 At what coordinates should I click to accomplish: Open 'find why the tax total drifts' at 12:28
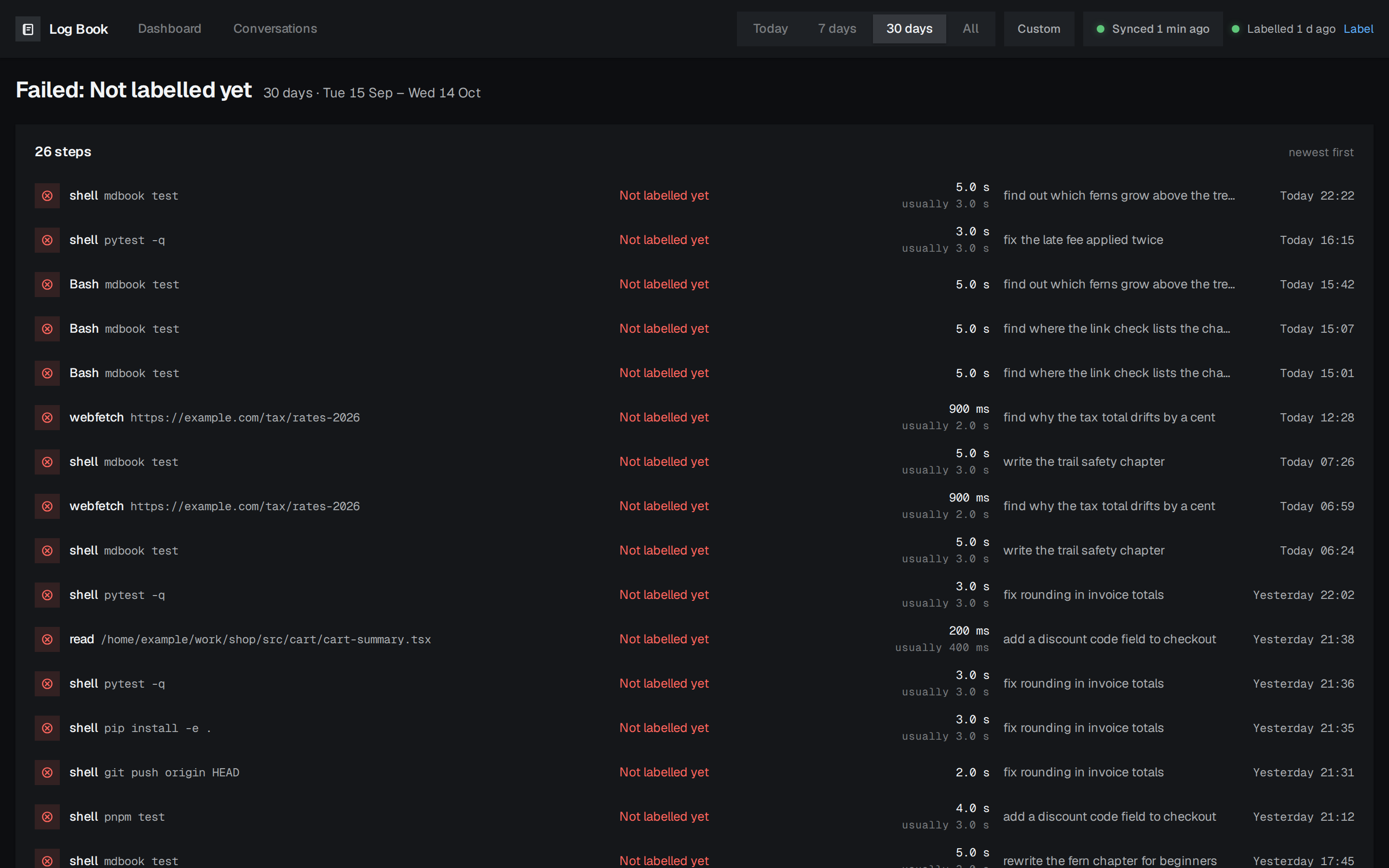point(1109,417)
